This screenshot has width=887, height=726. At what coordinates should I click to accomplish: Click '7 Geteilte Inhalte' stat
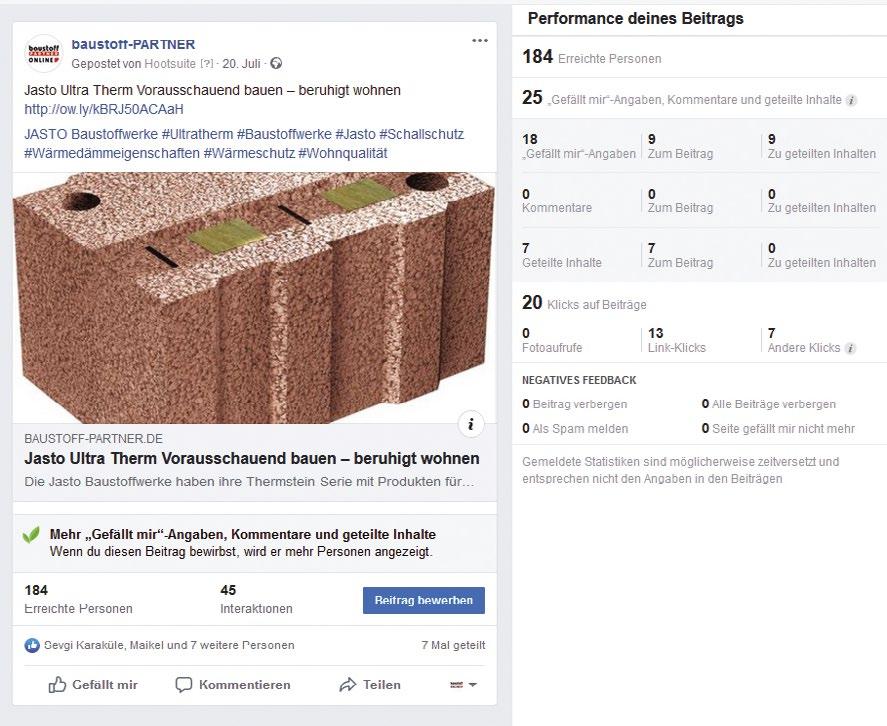click(x=562, y=255)
